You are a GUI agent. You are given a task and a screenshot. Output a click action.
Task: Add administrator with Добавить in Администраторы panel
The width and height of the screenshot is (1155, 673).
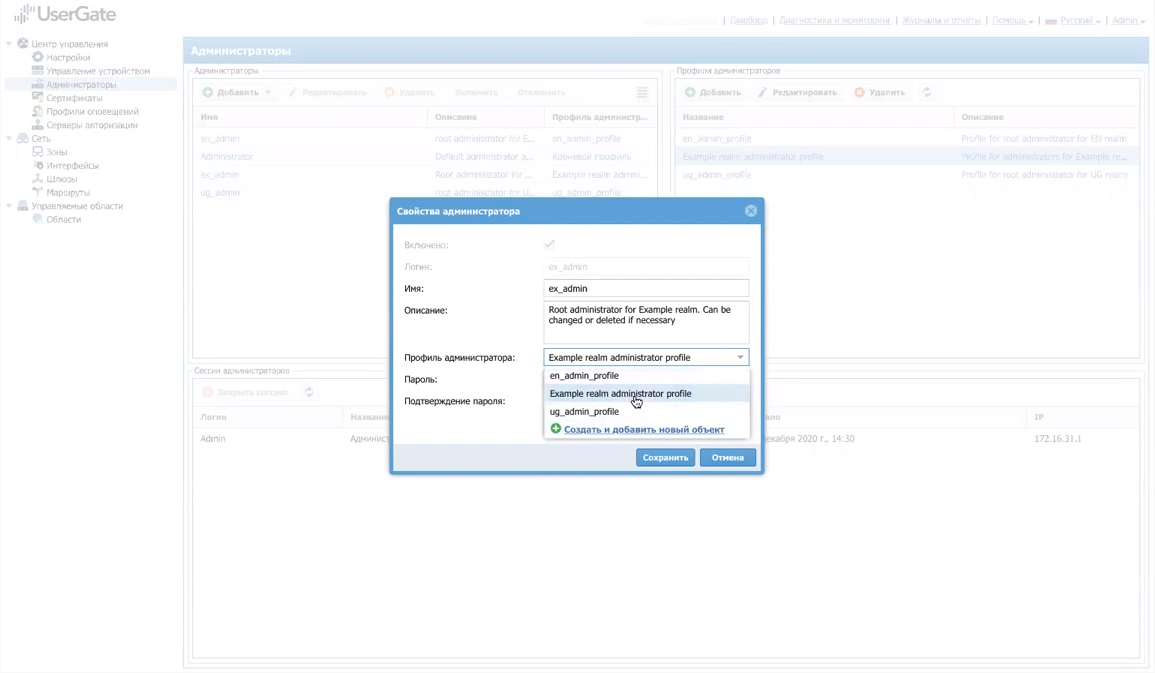pyautogui.click(x=231, y=92)
